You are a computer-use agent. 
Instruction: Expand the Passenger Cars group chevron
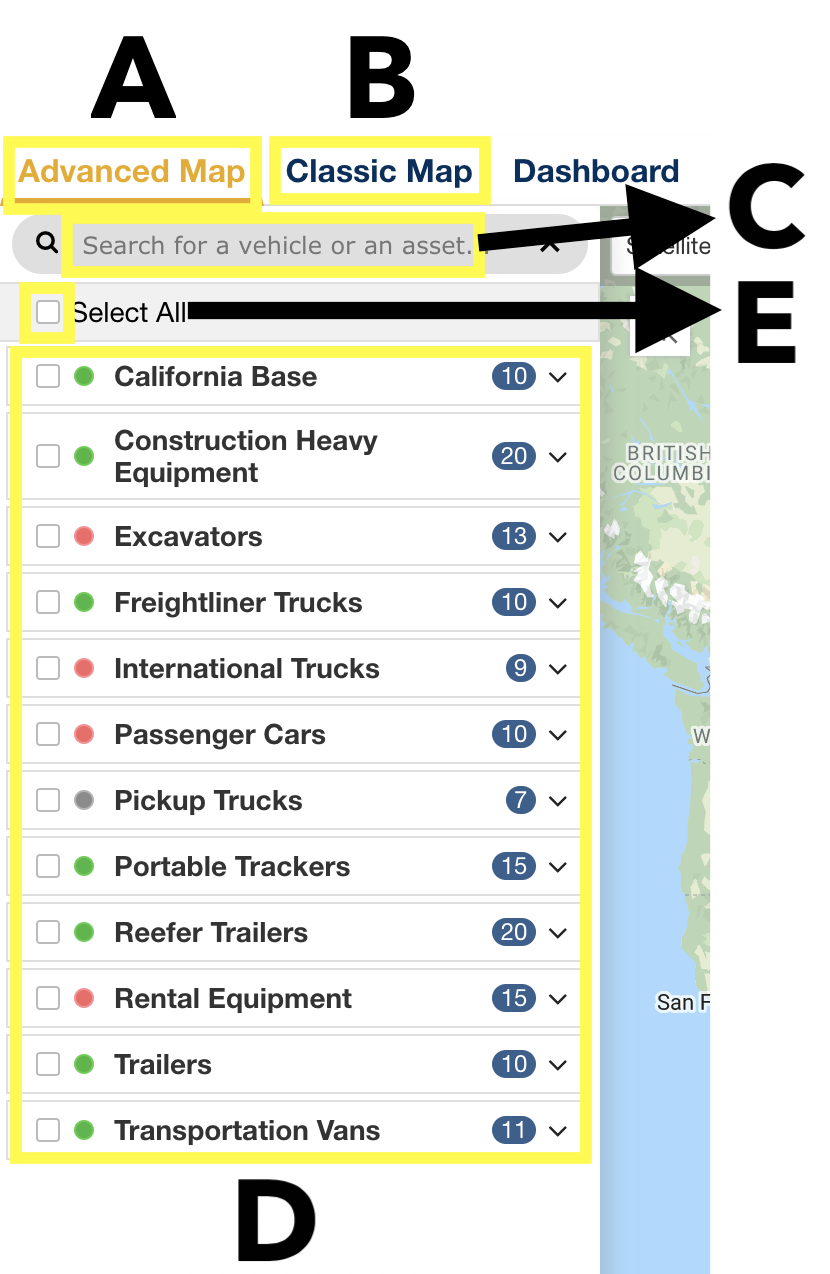coord(558,735)
